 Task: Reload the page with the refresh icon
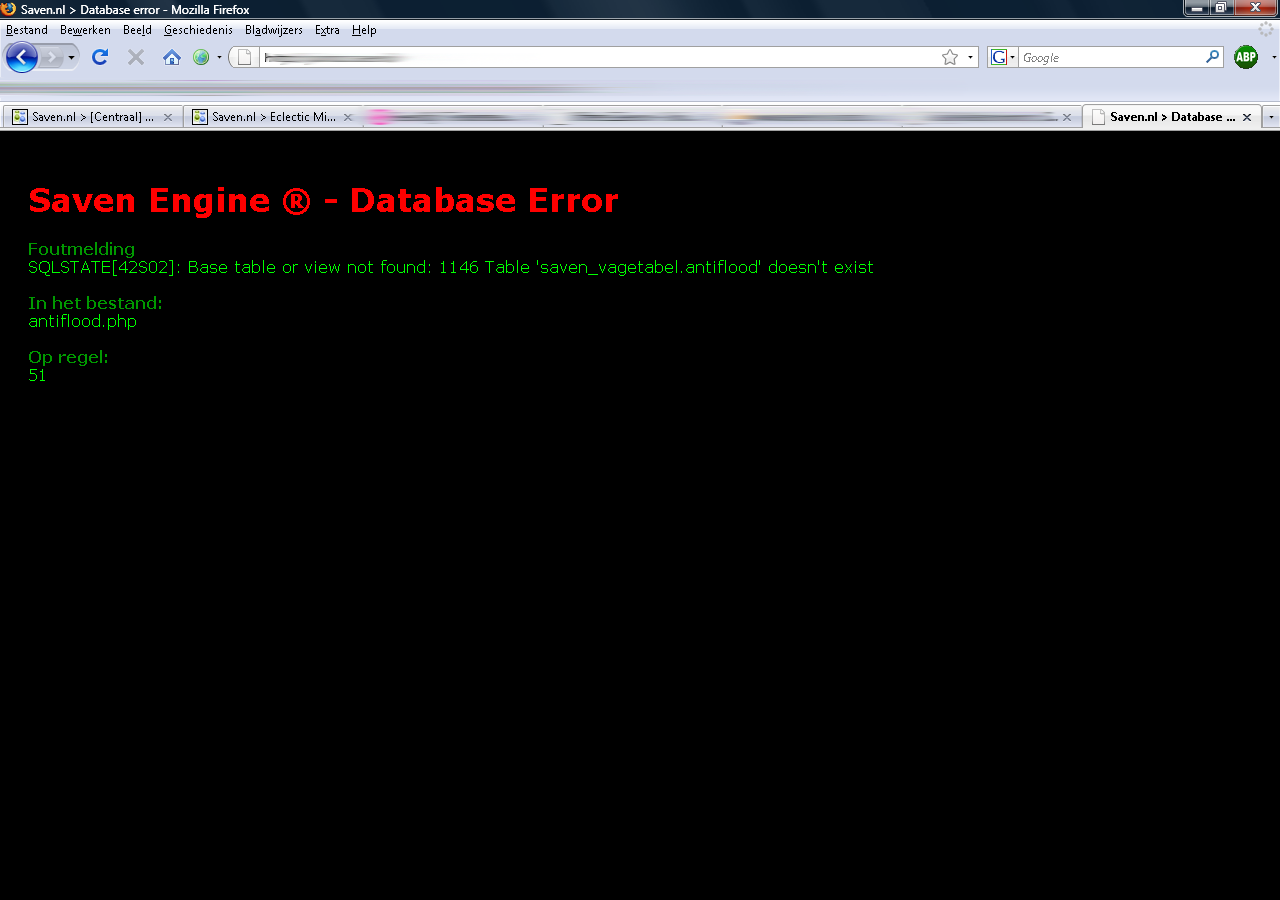[100, 57]
